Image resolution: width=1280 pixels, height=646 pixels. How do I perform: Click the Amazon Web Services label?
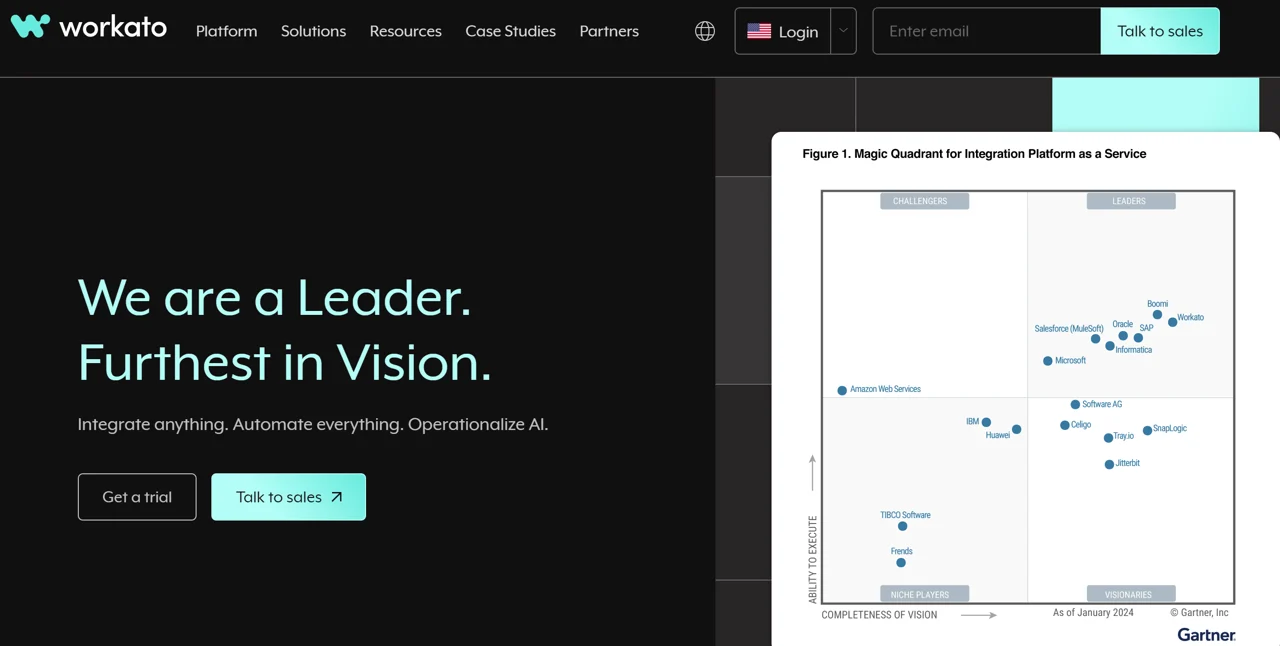885,389
